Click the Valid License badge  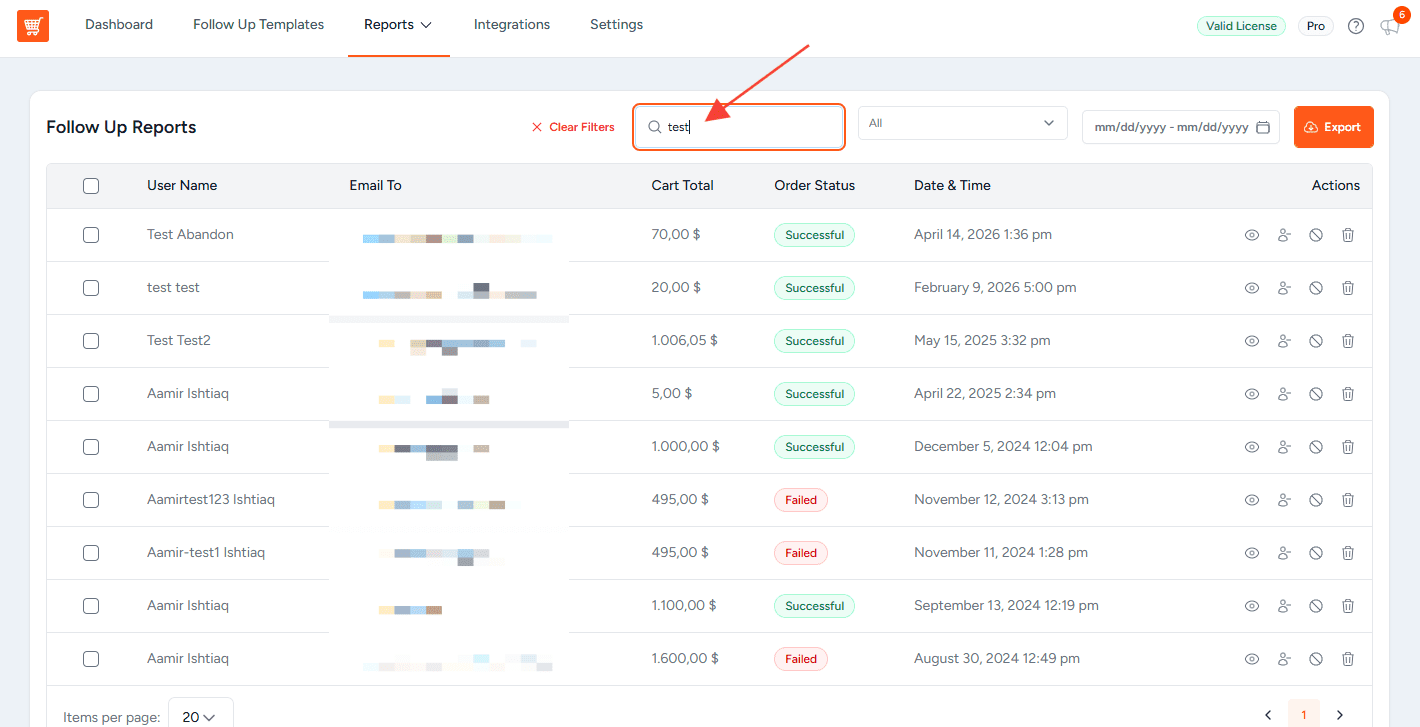point(1241,26)
